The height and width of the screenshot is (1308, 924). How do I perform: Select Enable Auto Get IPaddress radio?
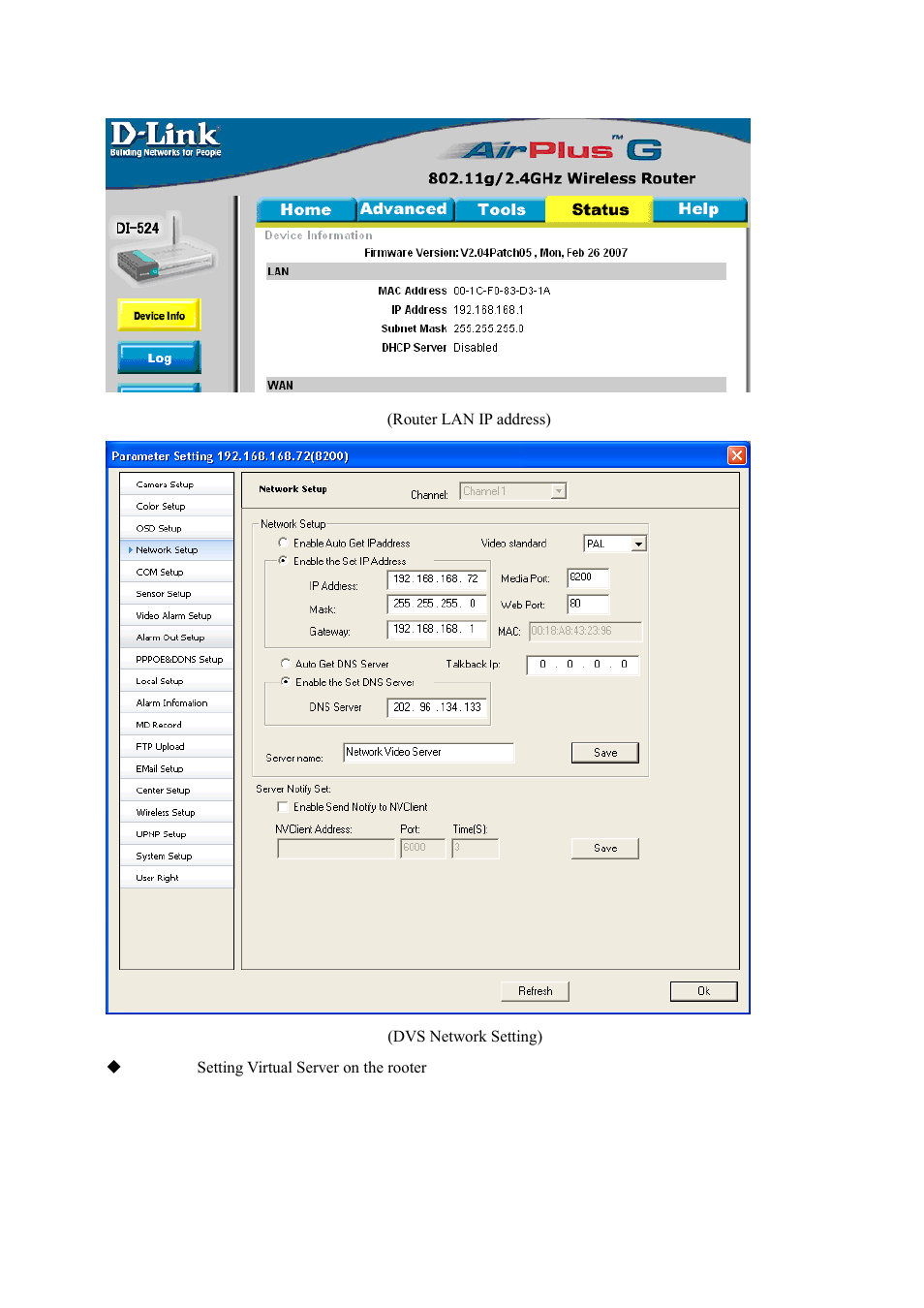coord(283,543)
